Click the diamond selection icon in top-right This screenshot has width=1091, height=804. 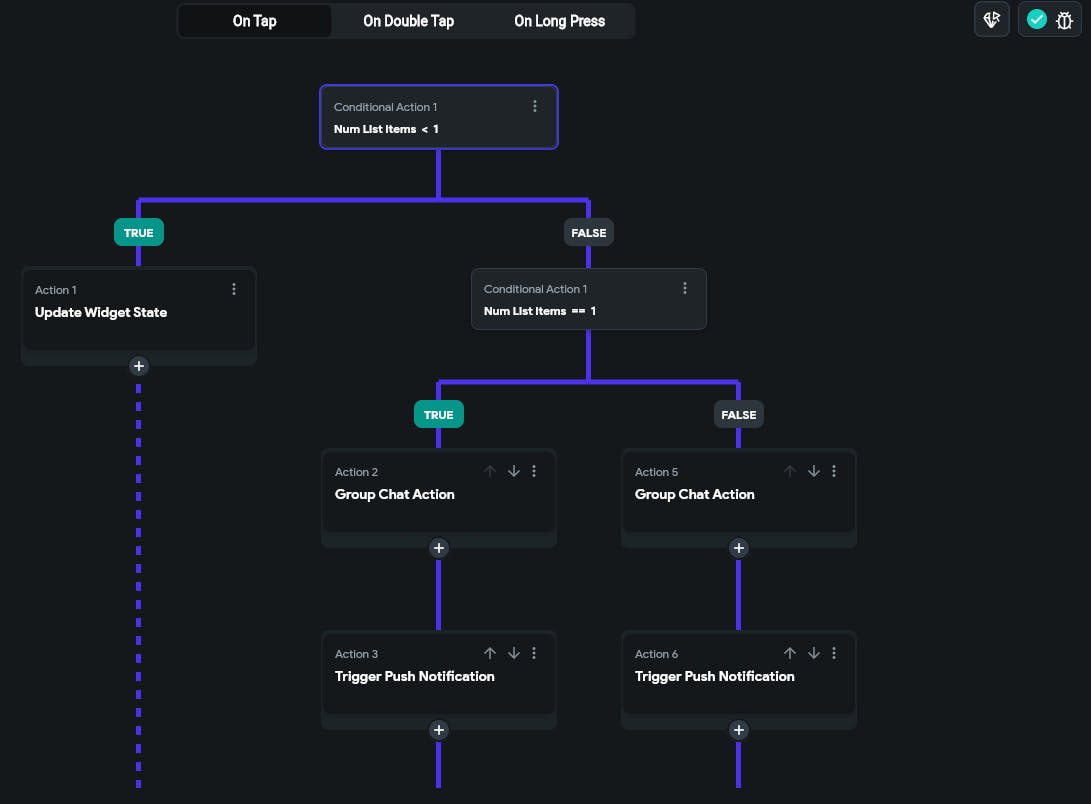[992, 20]
